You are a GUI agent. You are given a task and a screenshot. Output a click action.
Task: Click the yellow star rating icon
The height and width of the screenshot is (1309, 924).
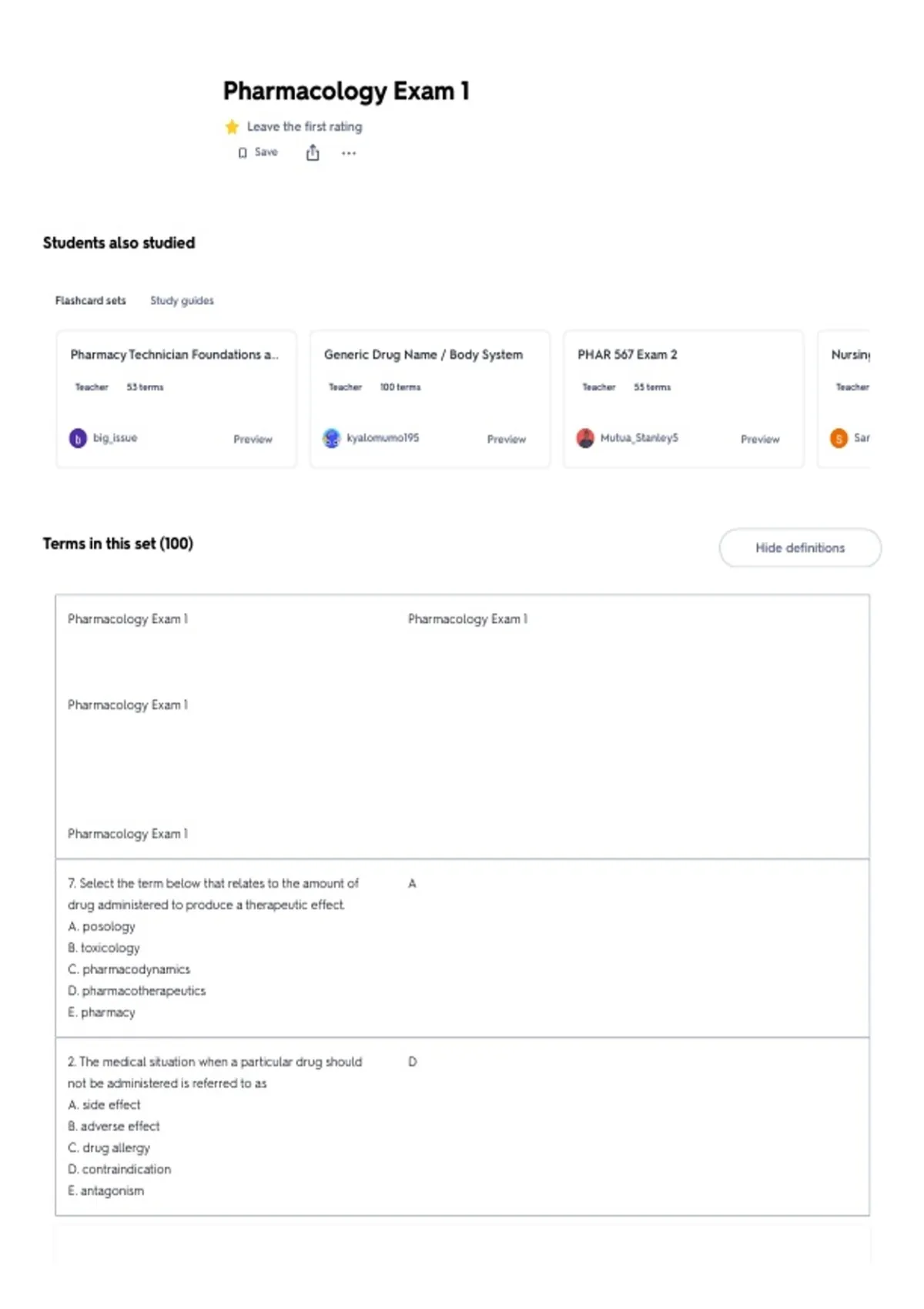pyautogui.click(x=232, y=127)
